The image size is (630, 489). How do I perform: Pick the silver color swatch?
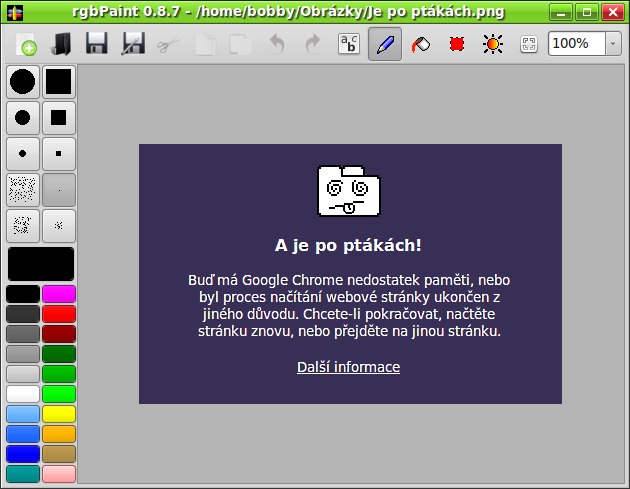[x=23, y=374]
